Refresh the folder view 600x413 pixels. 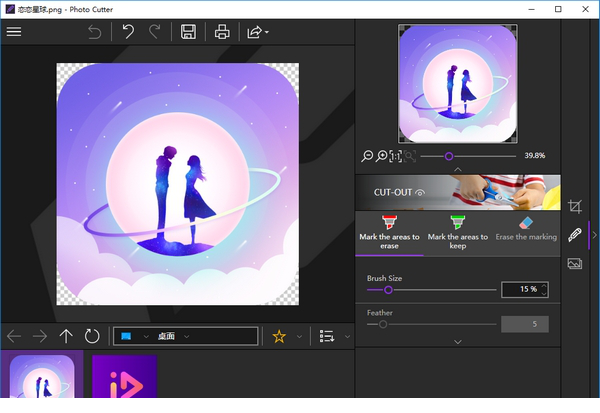coord(92,336)
